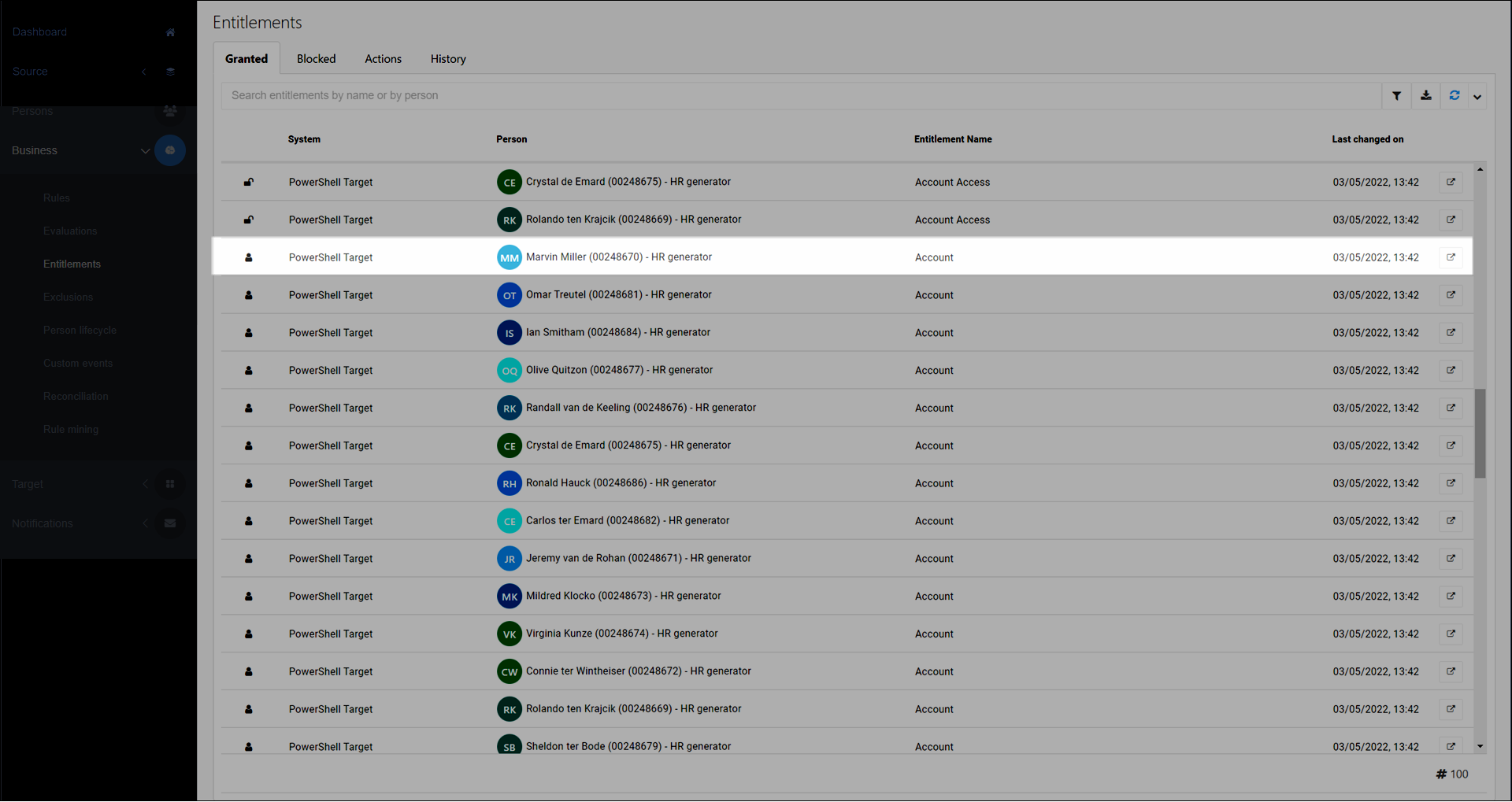Expand the toolbar dropdown chevron next to refresh
This screenshot has width=1512, height=802.
[1477, 97]
